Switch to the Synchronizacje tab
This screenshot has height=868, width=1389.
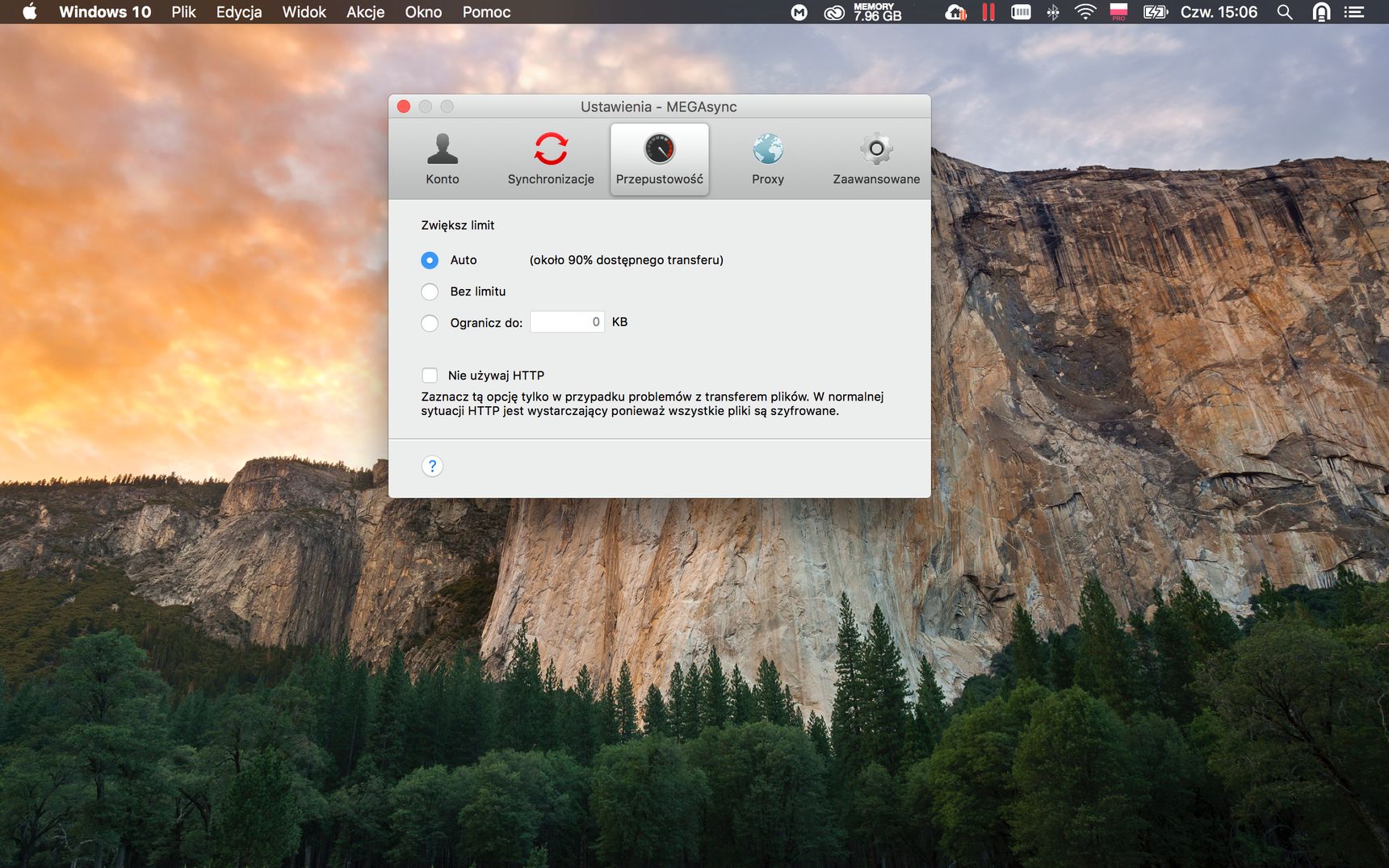pos(551,159)
